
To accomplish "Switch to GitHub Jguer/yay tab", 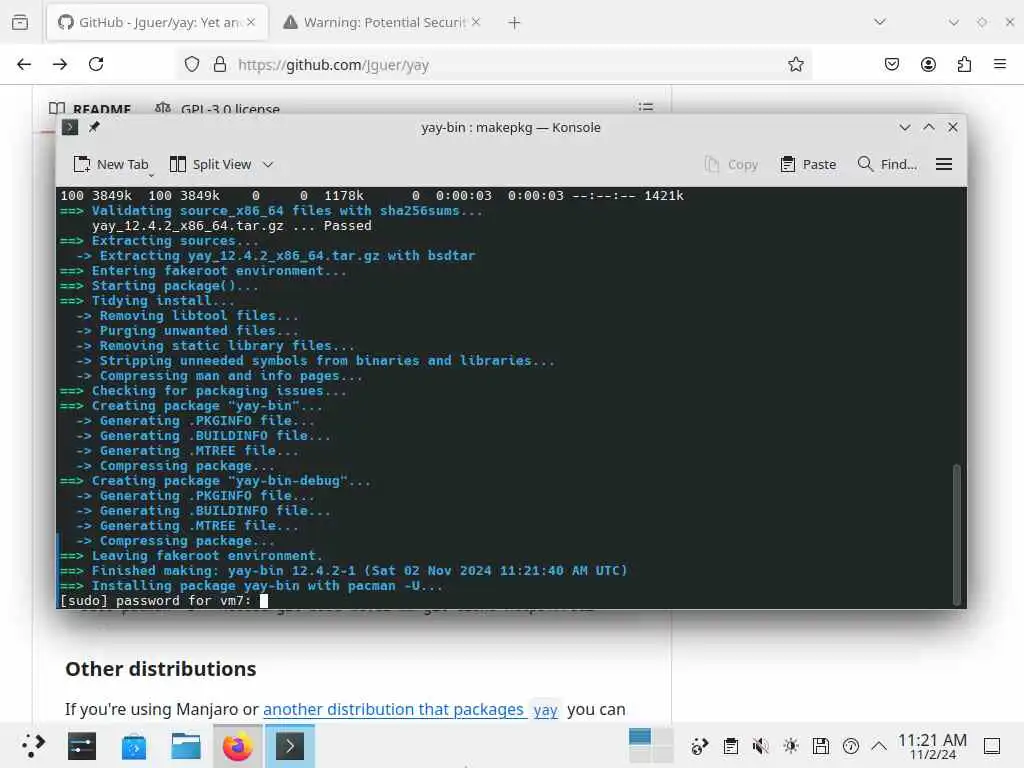I will tap(157, 22).
